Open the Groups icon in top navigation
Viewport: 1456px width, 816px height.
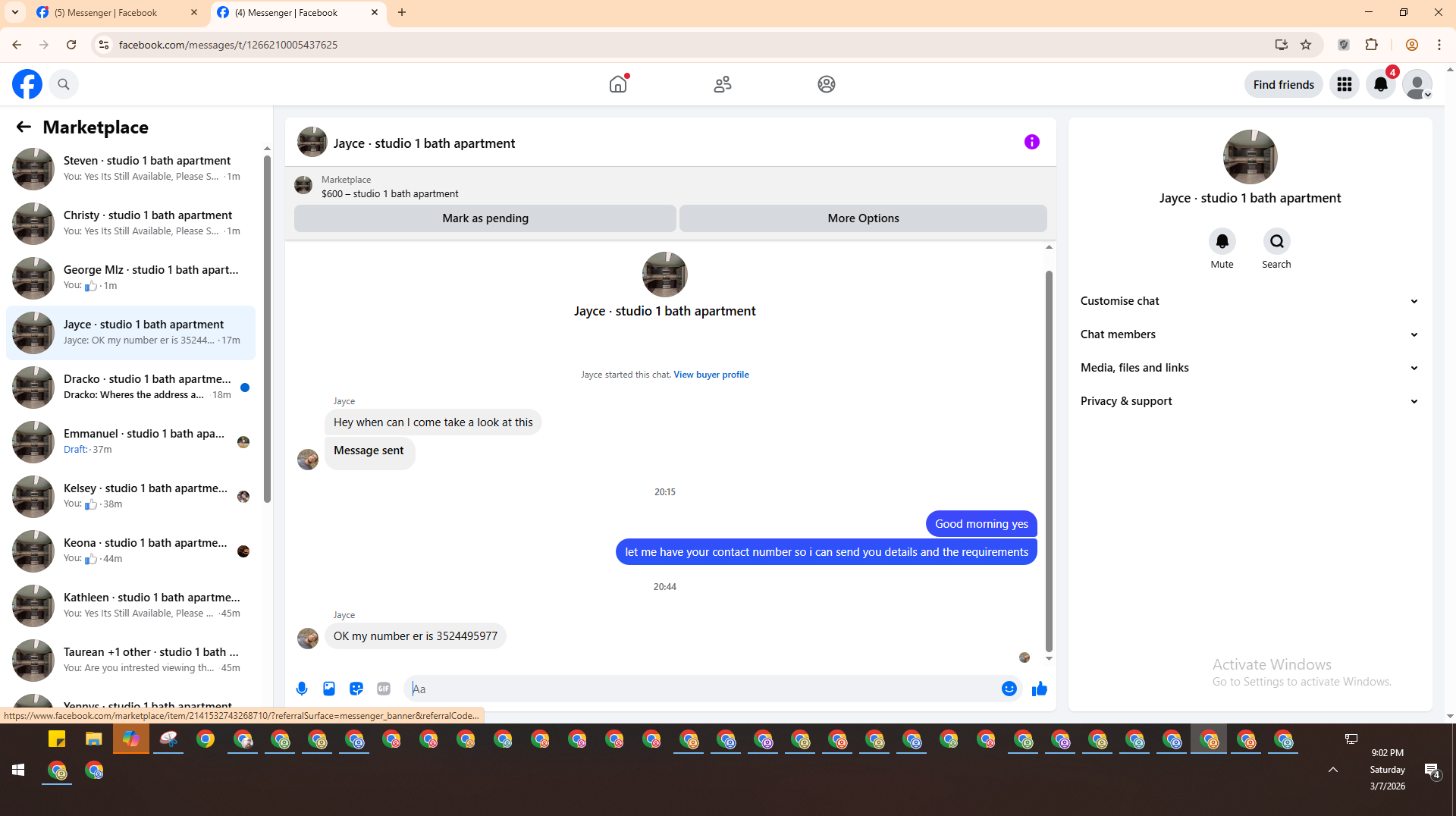tap(827, 84)
